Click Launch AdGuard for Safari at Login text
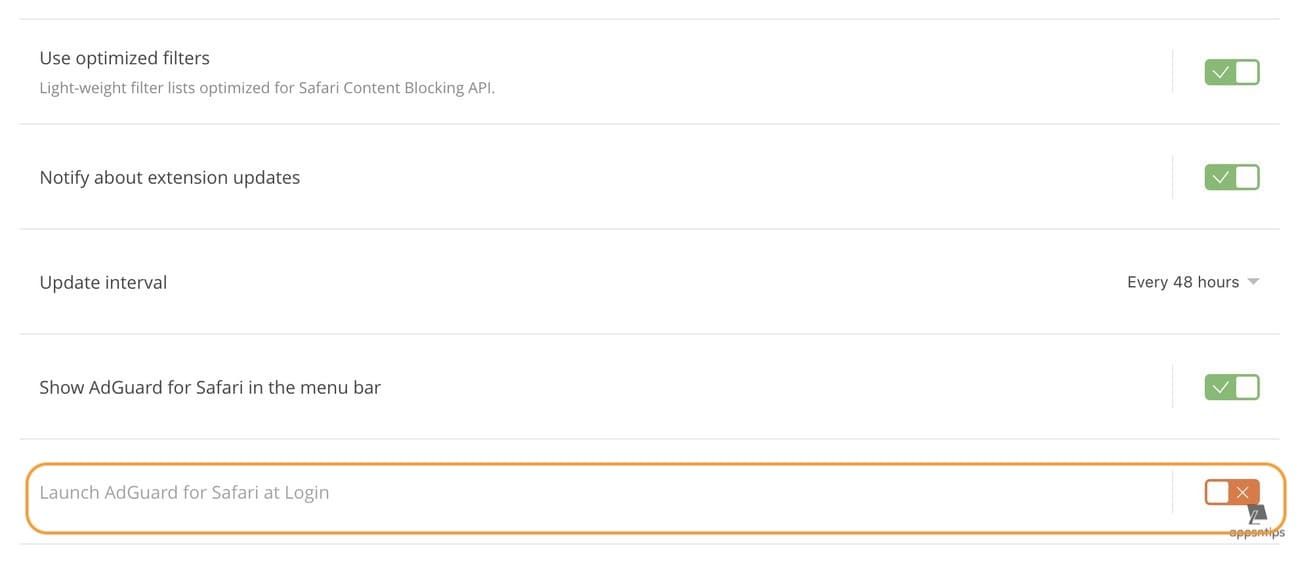Image resolution: width=1300 pixels, height=563 pixels. [184, 492]
